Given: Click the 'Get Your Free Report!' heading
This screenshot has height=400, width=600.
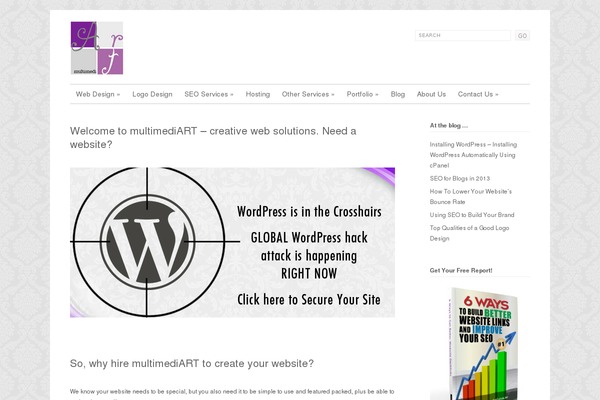Looking at the screenshot, I should pyautogui.click(x=461, y=270).
